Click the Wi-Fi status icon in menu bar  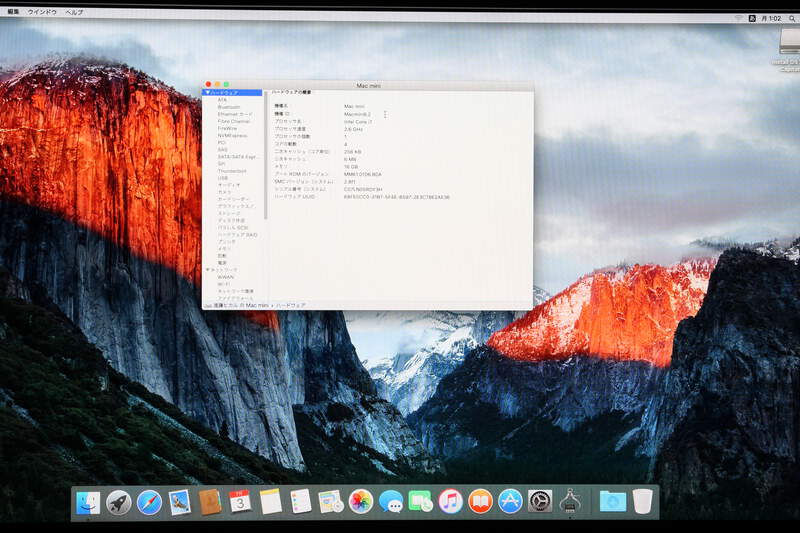738,18
